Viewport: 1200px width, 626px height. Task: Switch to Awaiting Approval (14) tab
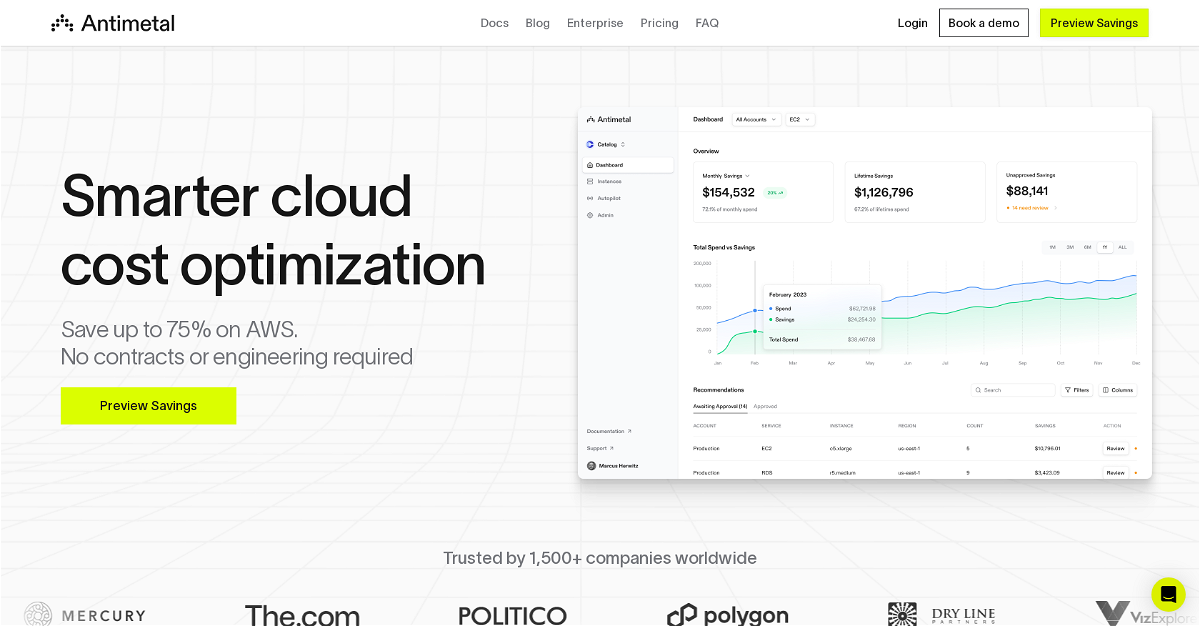[x=720, y=406]
